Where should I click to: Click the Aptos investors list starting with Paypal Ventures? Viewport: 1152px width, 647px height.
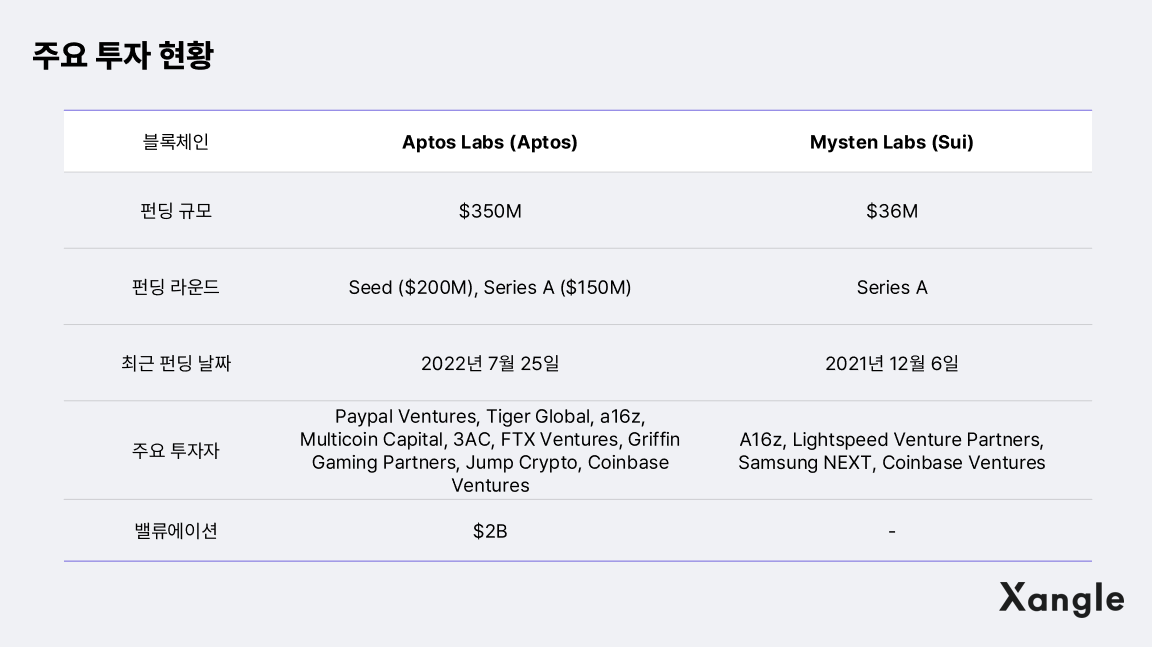(x=490, y=450)
